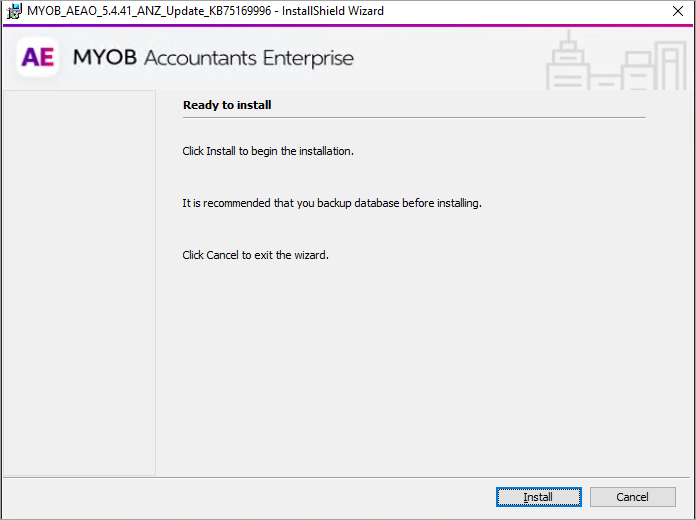Open the installer icon system menu
Image resolution: width=696 pixels, height=520 pixels.
14,11
